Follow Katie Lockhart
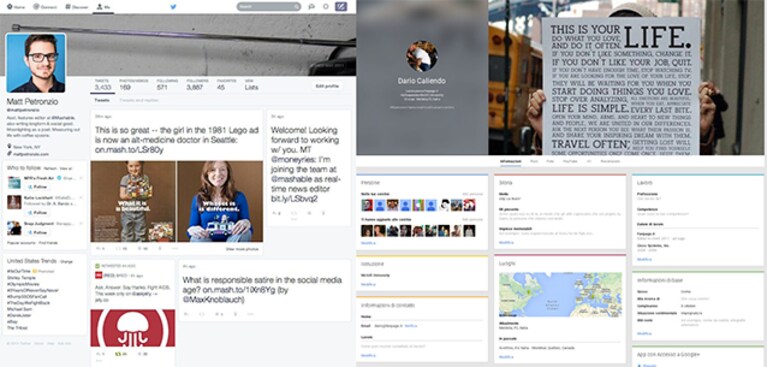The image size is (767, 367). tap(37, 212)
